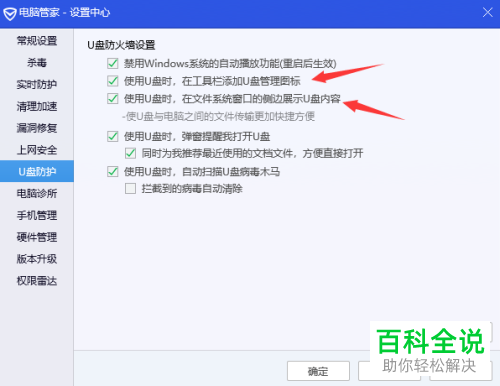
Task: Uncheck 自动扫描U盘病毒木马 option
Action: 113,172
